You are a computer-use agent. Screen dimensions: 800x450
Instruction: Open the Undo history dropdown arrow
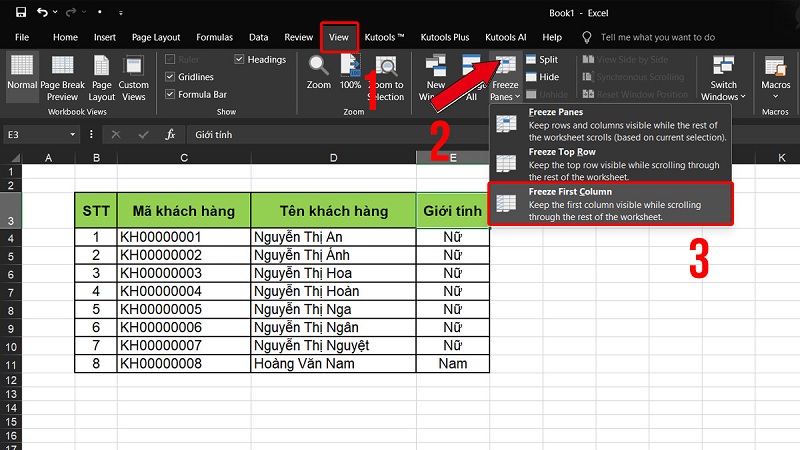(x=55, y=12)
